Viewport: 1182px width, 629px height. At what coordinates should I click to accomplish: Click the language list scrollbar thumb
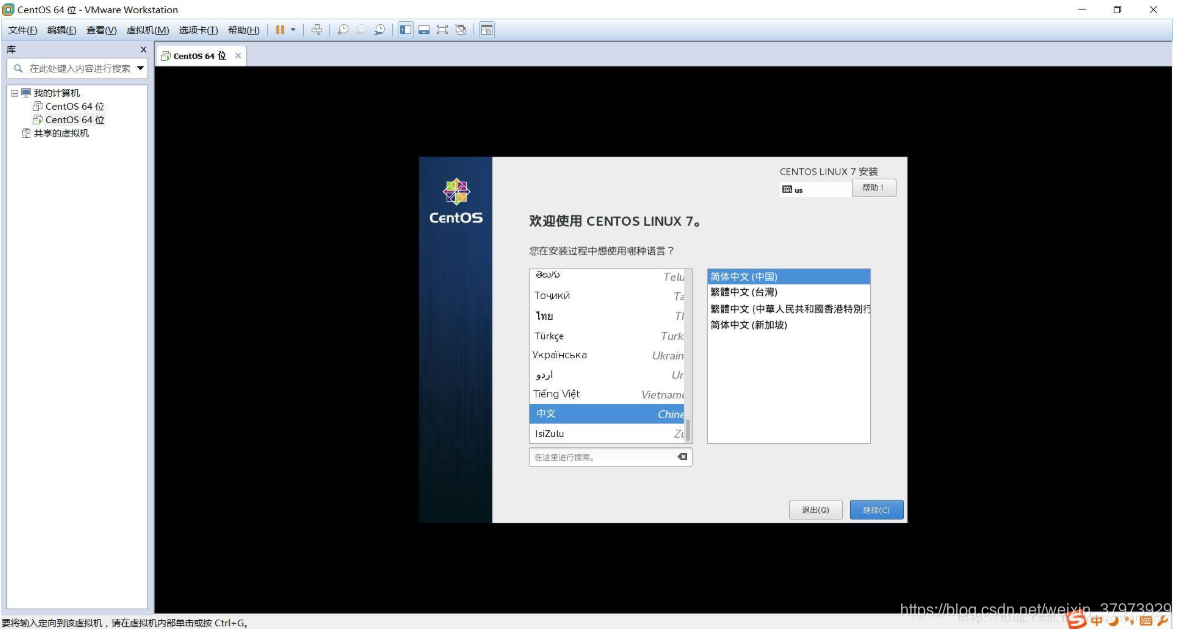687,430
